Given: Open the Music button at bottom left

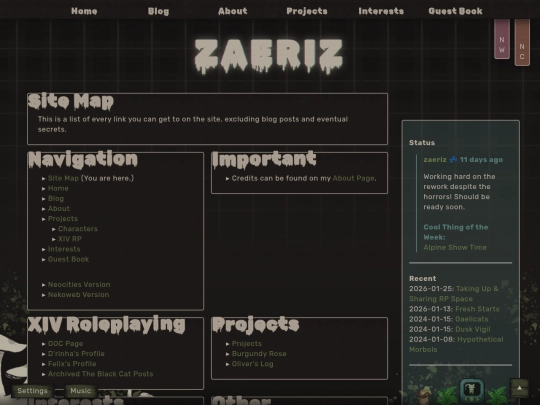Looking at the screenshot, I should coord(81,391).
